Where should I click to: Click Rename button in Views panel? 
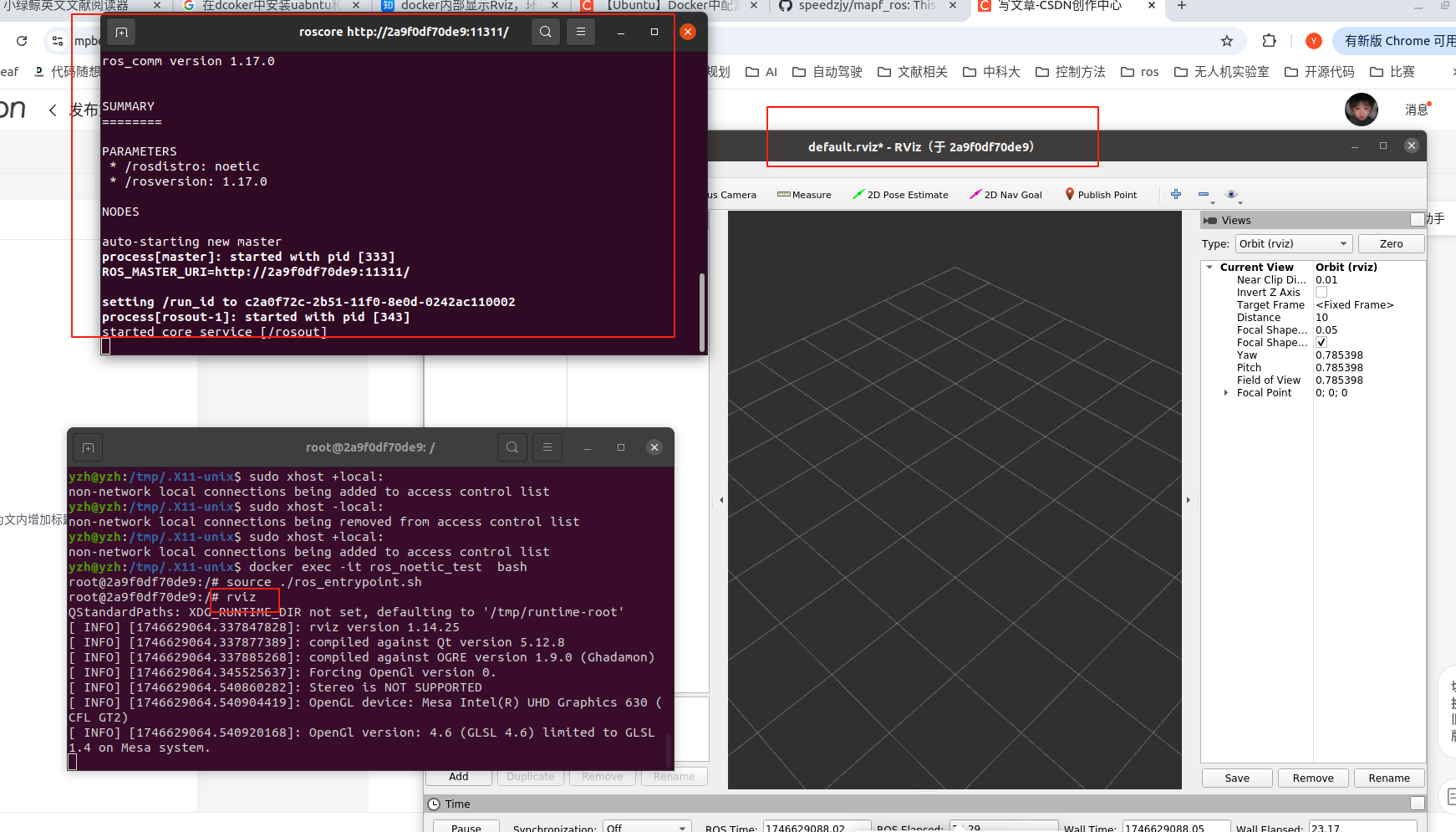[1389, 778]
